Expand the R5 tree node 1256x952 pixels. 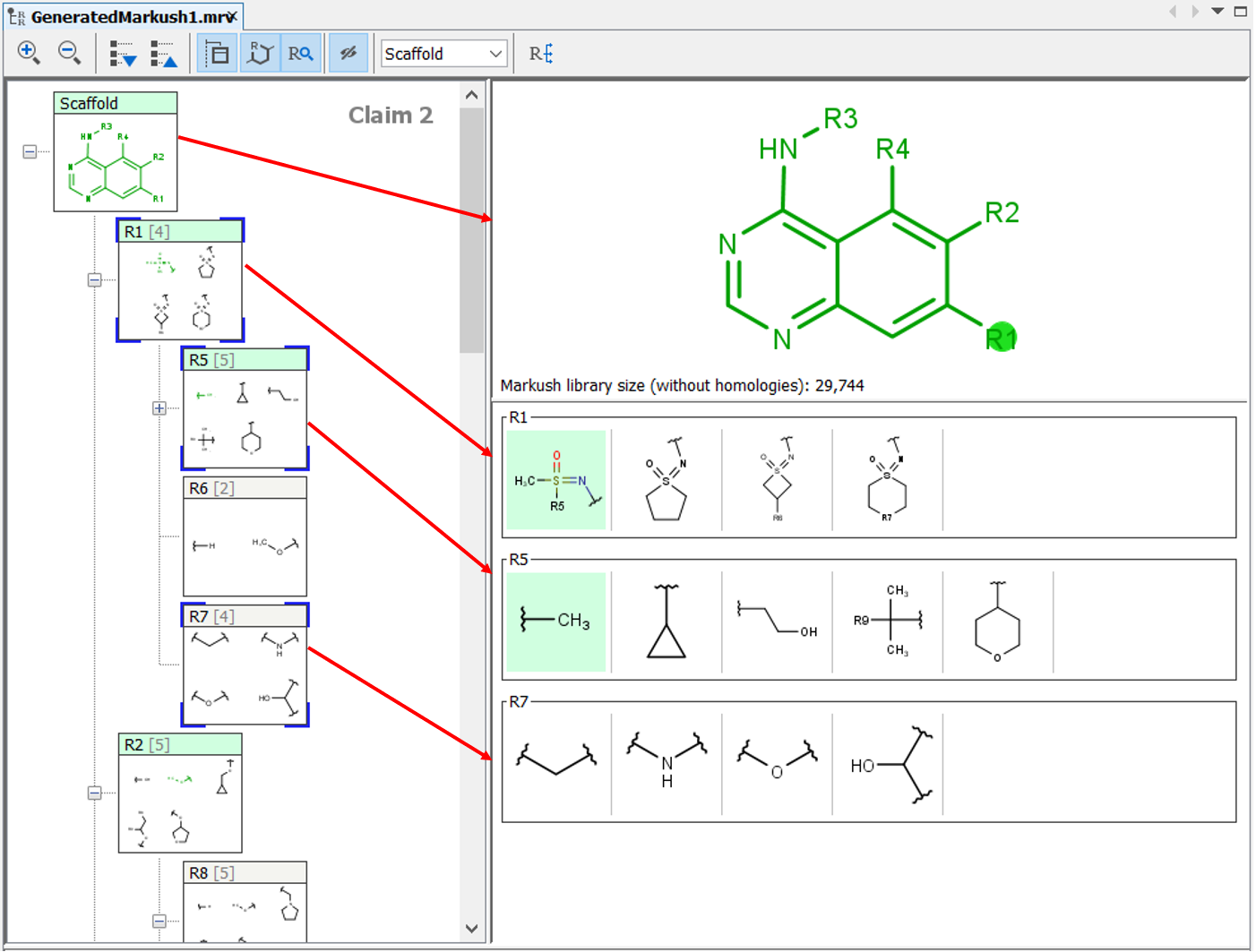[x=159, y=408]
